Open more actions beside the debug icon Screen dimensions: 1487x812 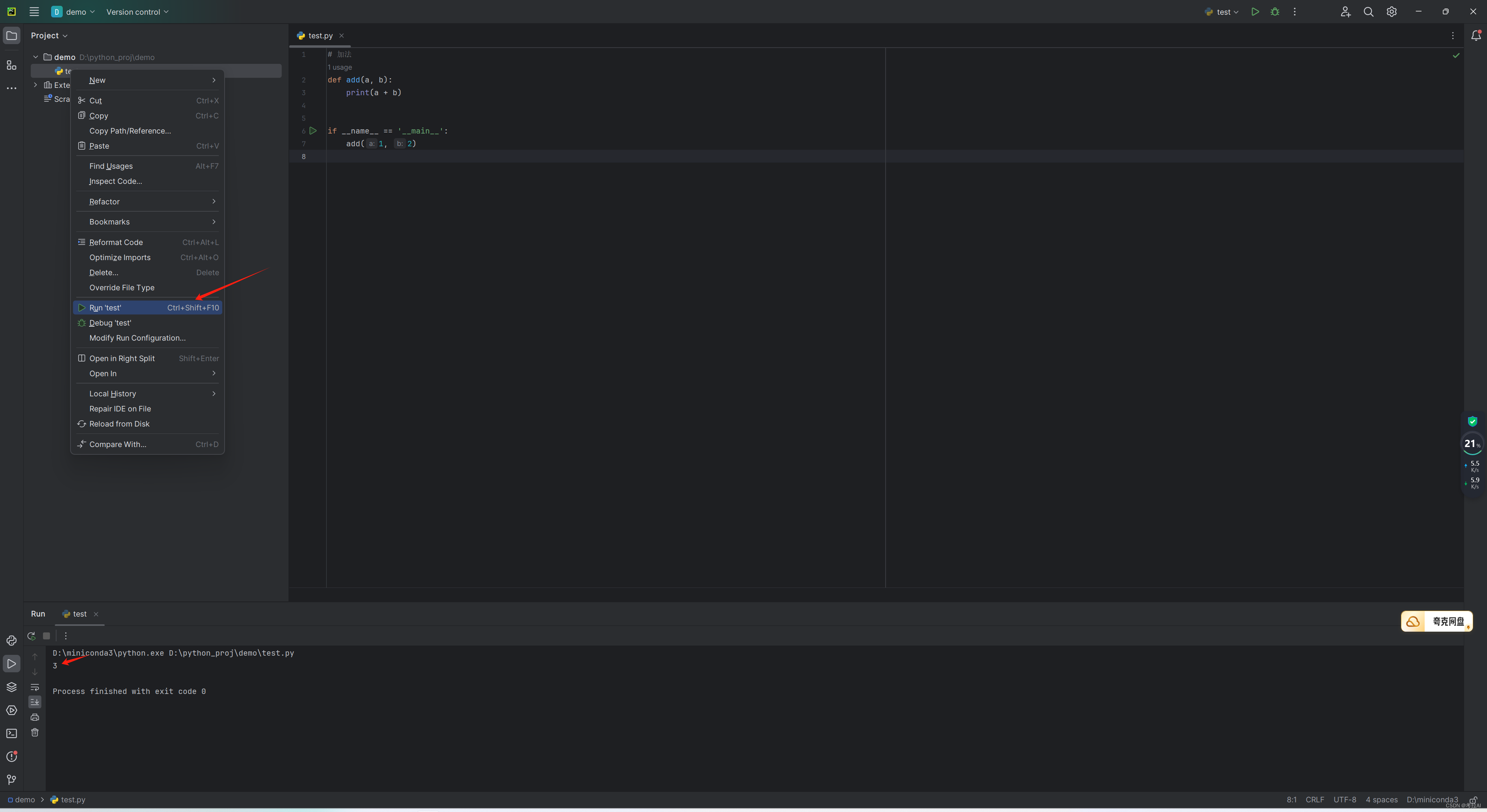tap(1295, 12)
